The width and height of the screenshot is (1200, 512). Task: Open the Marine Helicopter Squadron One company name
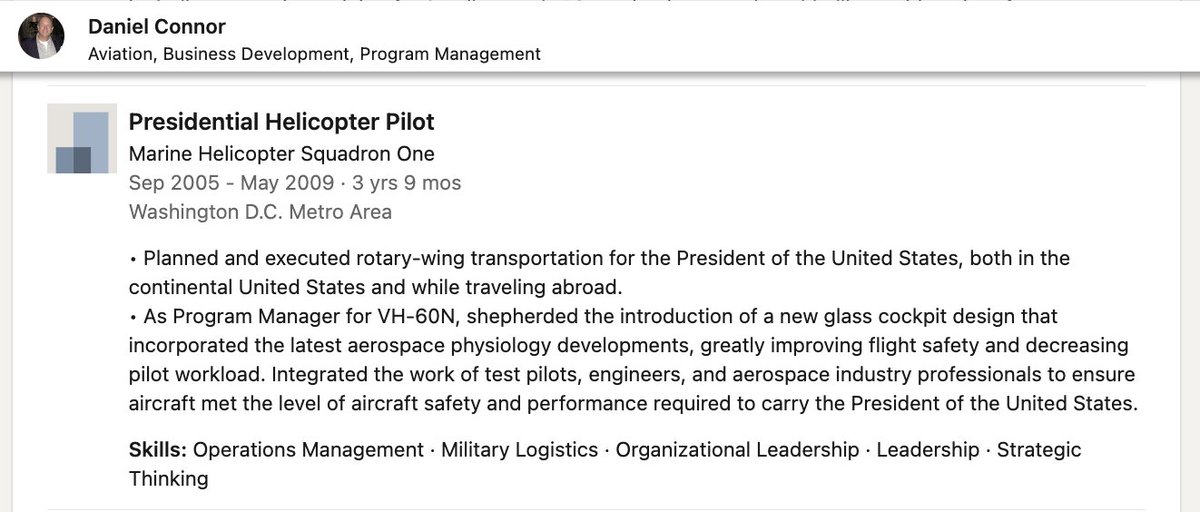click(x=282, y=154)
